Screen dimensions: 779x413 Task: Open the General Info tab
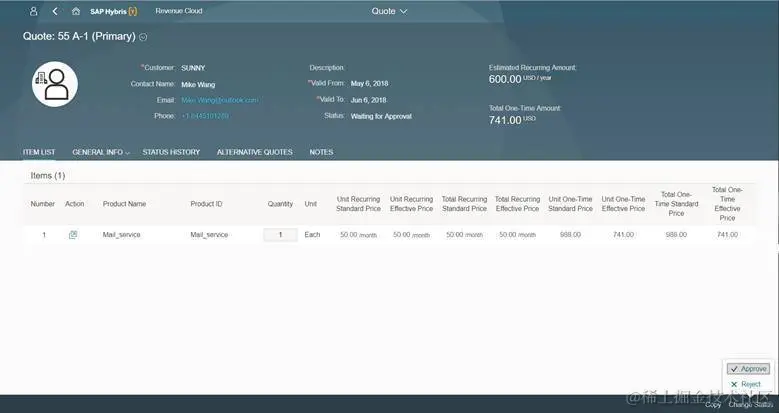(x=97, y=152)
